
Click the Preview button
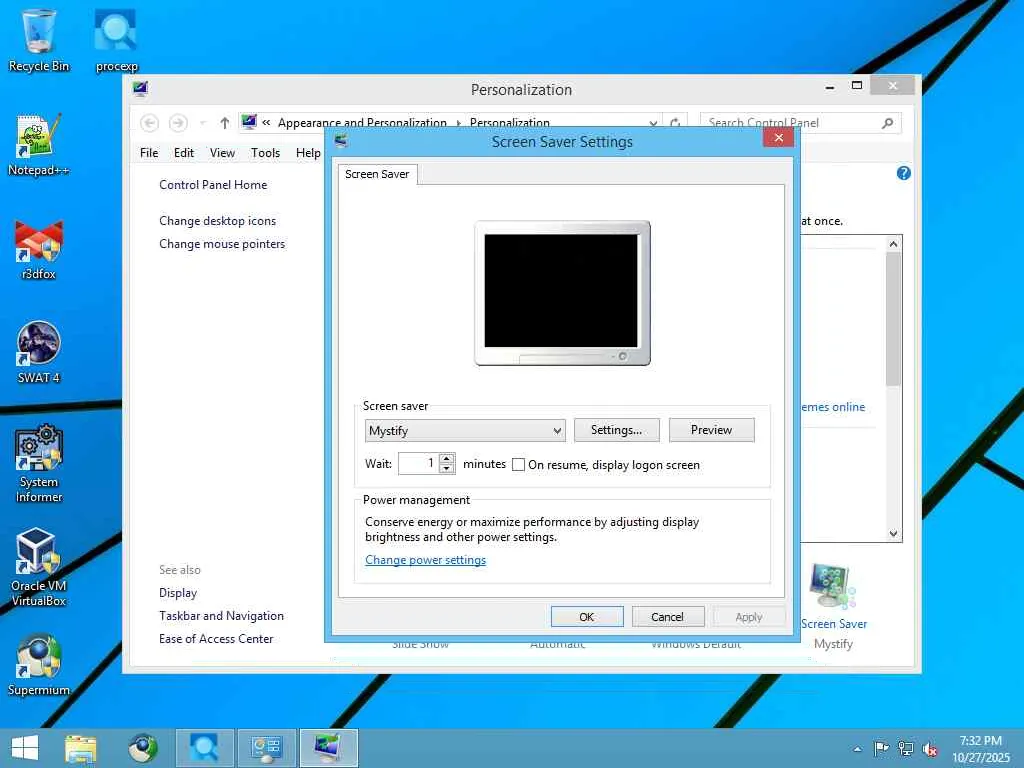711,430
